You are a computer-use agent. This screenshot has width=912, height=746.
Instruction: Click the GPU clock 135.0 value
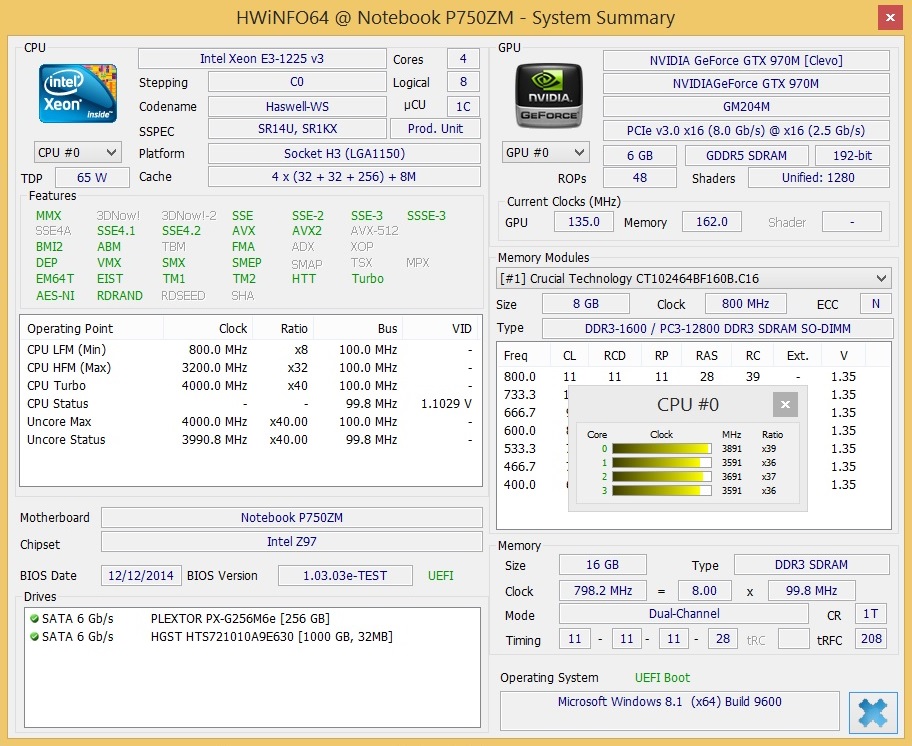coord(584,222)
